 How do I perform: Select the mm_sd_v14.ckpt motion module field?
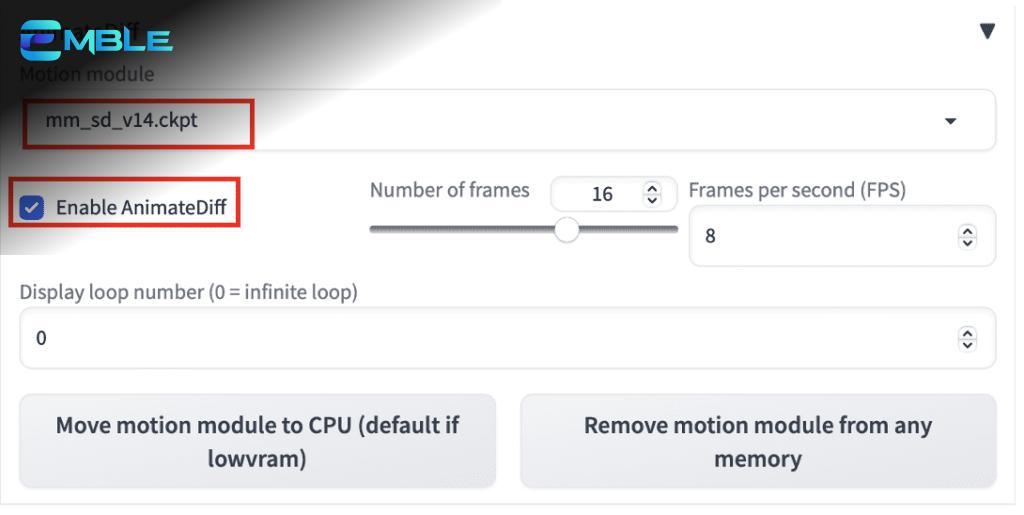point(508,120)
